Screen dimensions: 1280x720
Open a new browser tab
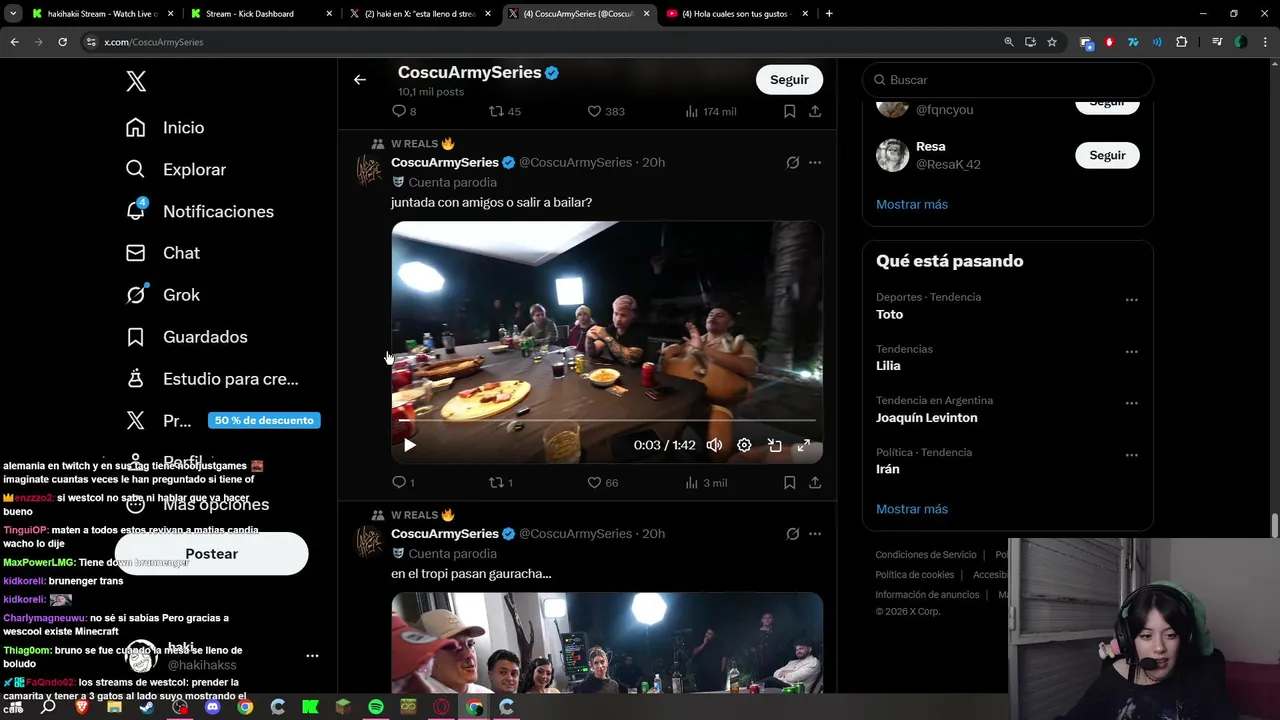pos(829,14)
